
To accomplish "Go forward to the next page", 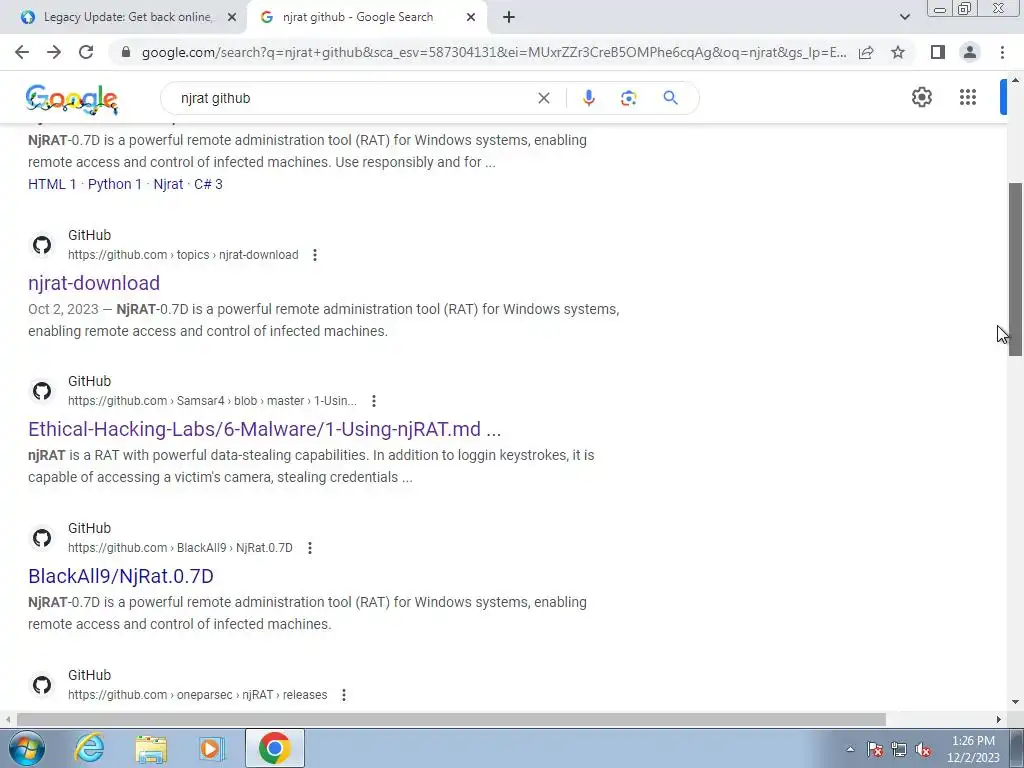I will [54, 52].
